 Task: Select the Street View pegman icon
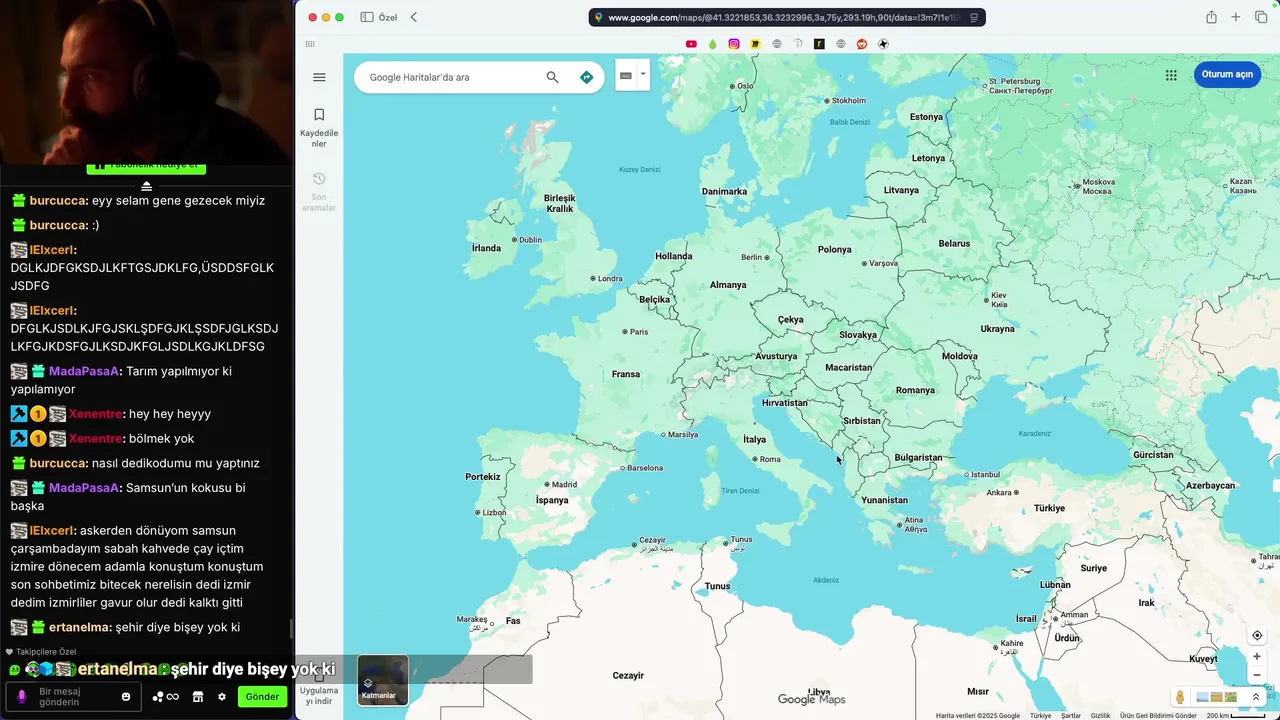pyautogui.click(x=1180, y=697)
